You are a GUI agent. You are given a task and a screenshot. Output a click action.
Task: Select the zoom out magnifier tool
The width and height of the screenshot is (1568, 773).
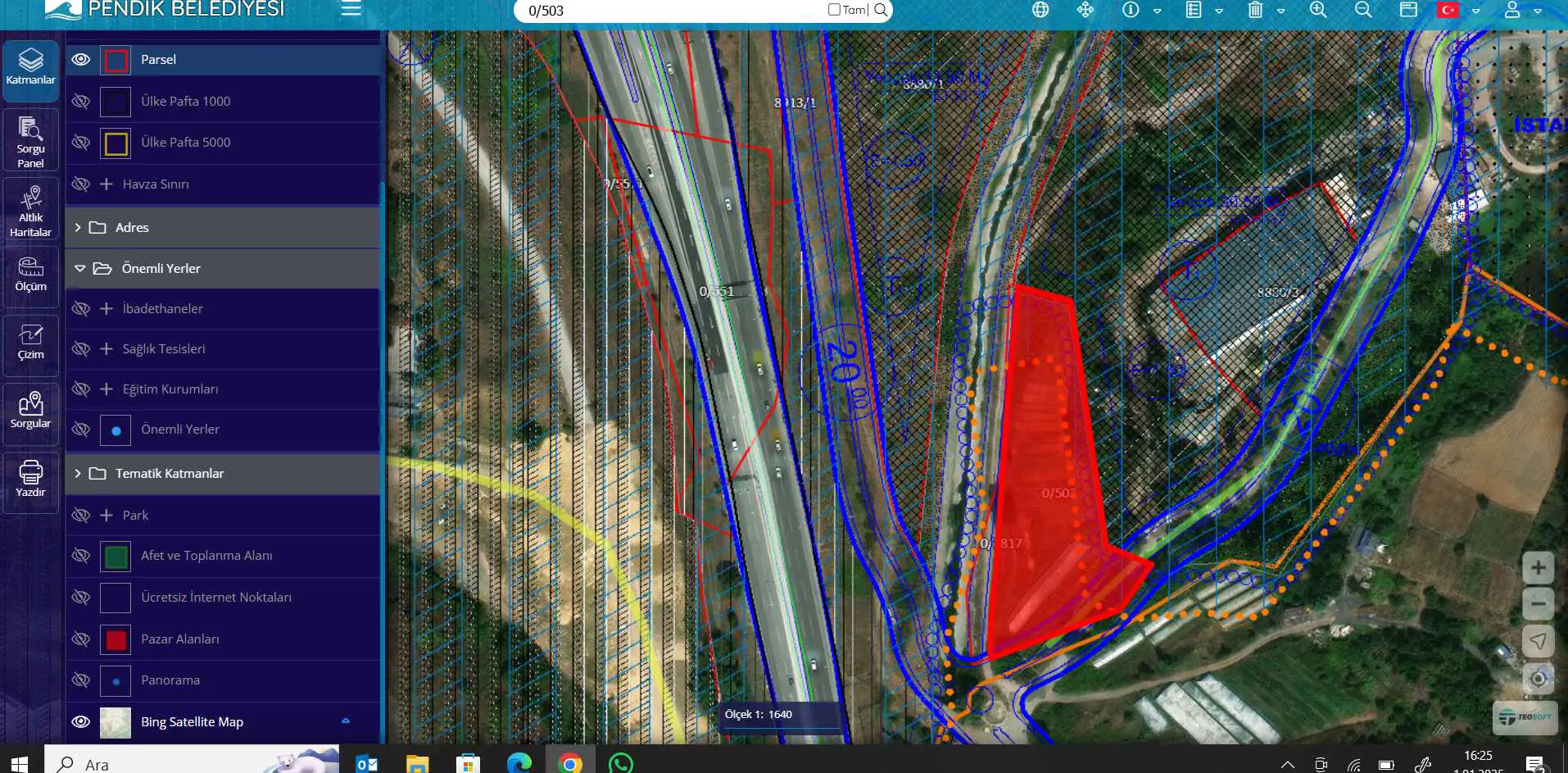point(1363,10)
